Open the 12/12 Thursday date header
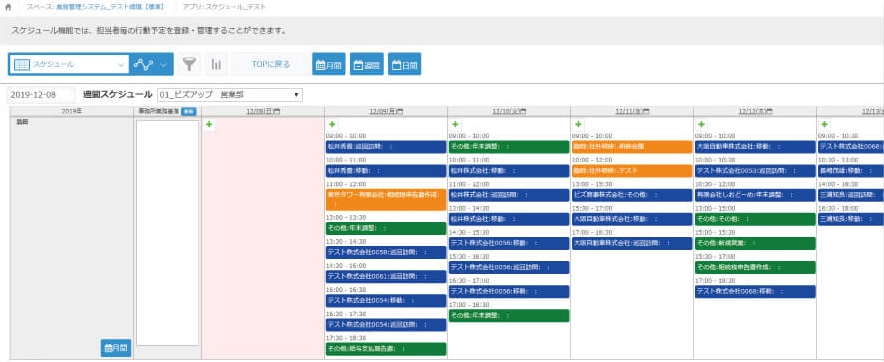This screenshot has width=884, height=362. pyautogui.click(x=755, y=112)
